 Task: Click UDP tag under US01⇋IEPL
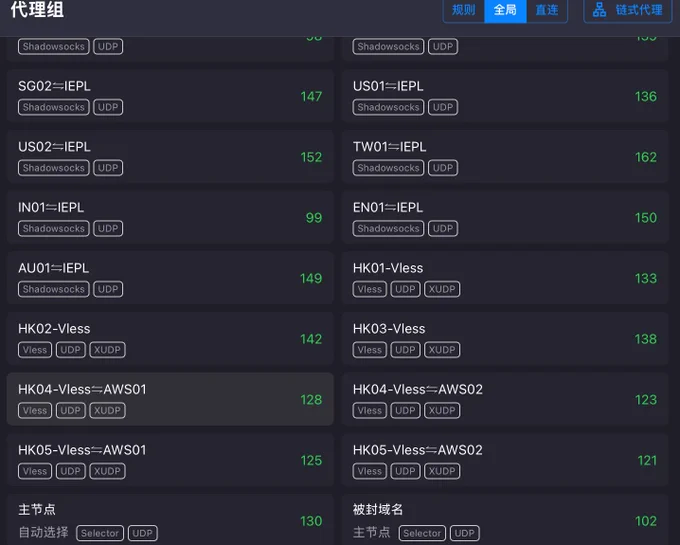443,107
